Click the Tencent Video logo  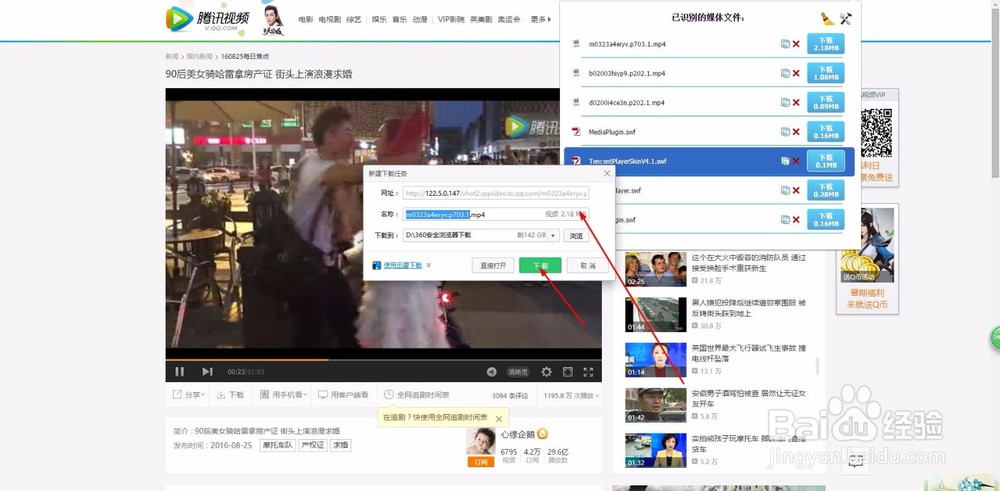208,19
